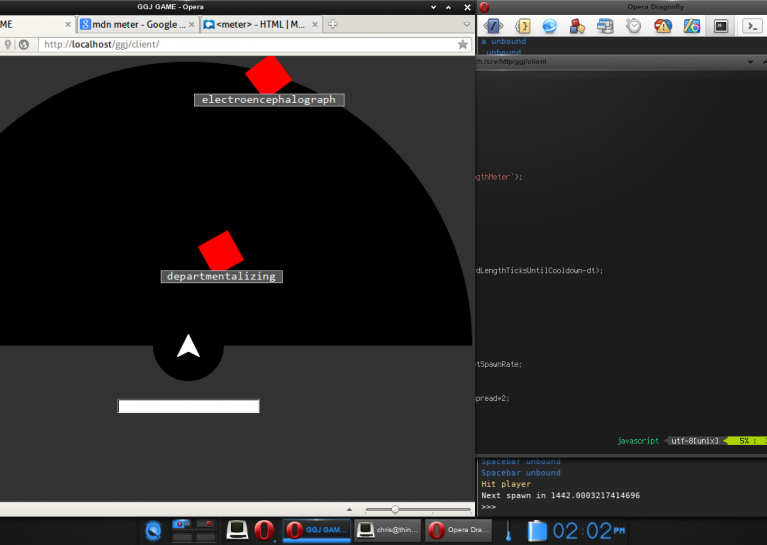Open the Storage panel in Dragonfly
The width and height of the screenshot is (767, 545).
pos(606,26)
